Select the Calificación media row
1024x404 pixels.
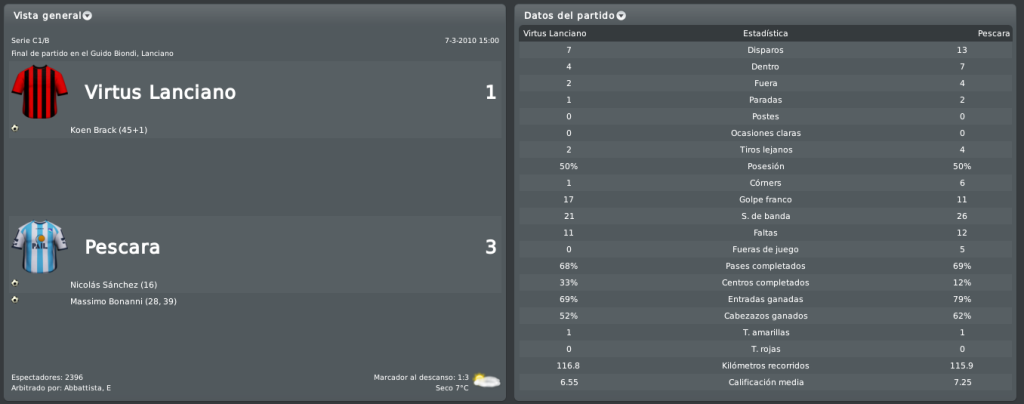pos(765,382)
